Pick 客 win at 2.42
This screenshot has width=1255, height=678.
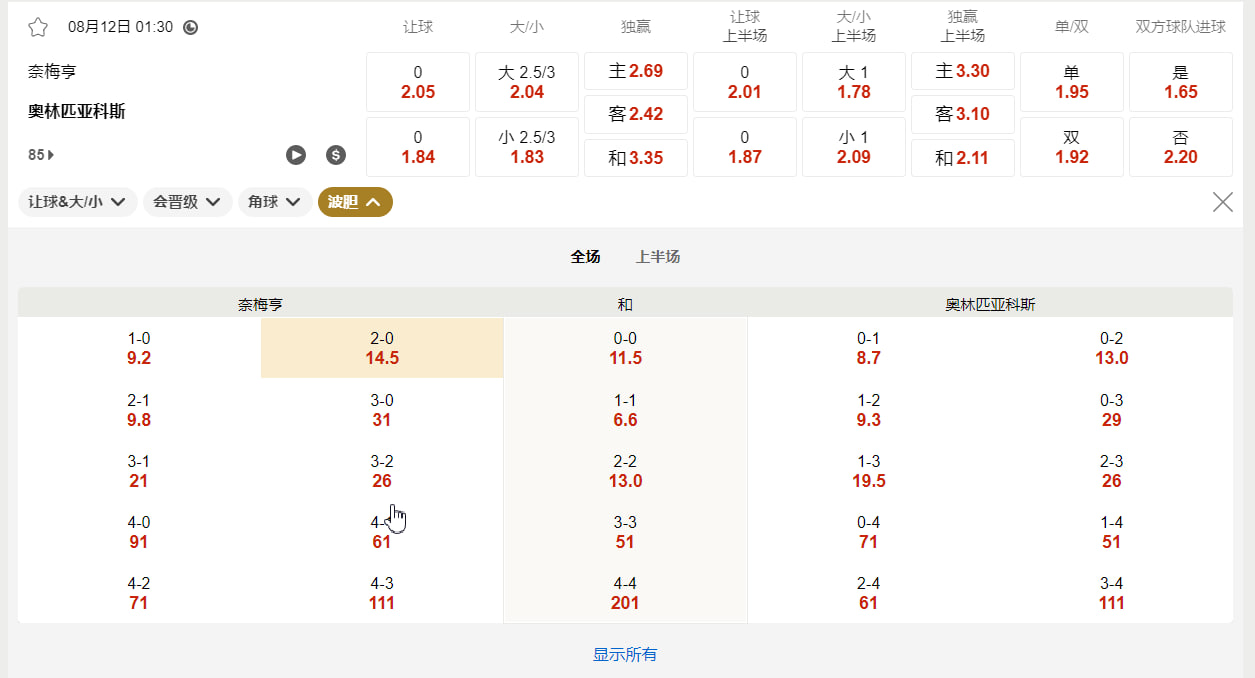tap(636, 114)
